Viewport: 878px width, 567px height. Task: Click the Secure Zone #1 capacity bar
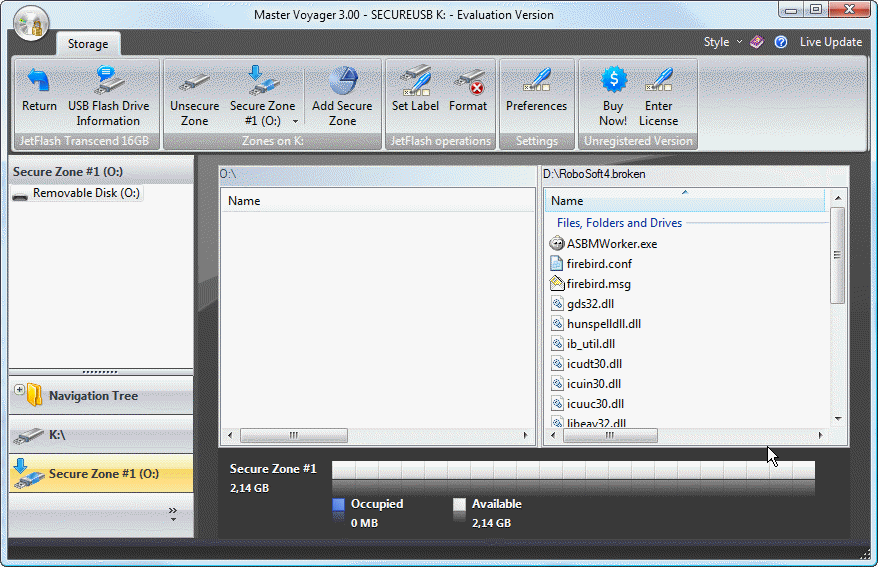[573, 471]
